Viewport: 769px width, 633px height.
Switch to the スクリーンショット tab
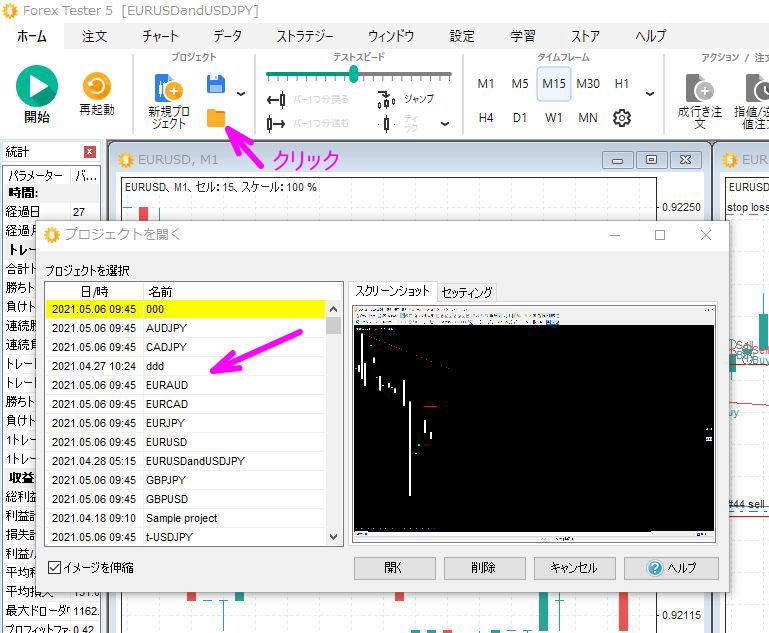click(392, 291)
